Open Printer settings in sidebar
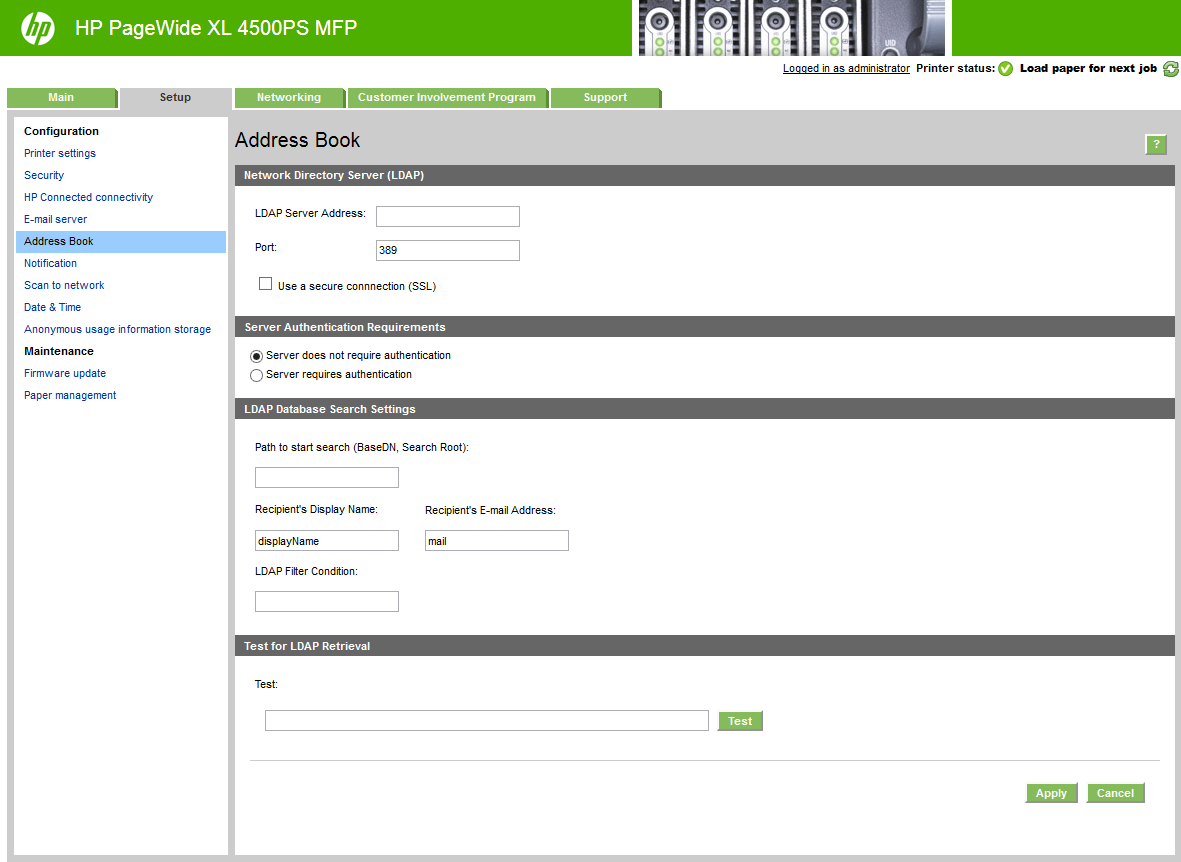The width and height of the screenshot is (1181, 862). pos(60,153)
